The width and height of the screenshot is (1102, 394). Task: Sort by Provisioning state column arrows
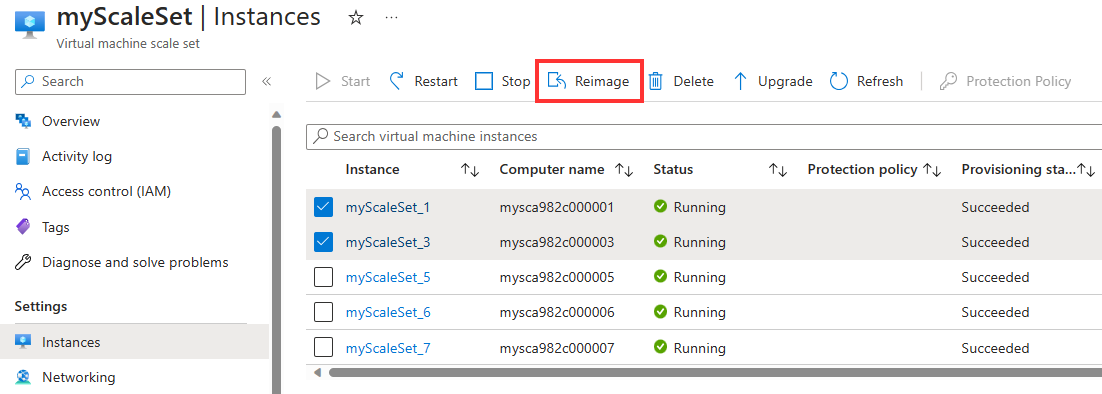point(1087,170)
